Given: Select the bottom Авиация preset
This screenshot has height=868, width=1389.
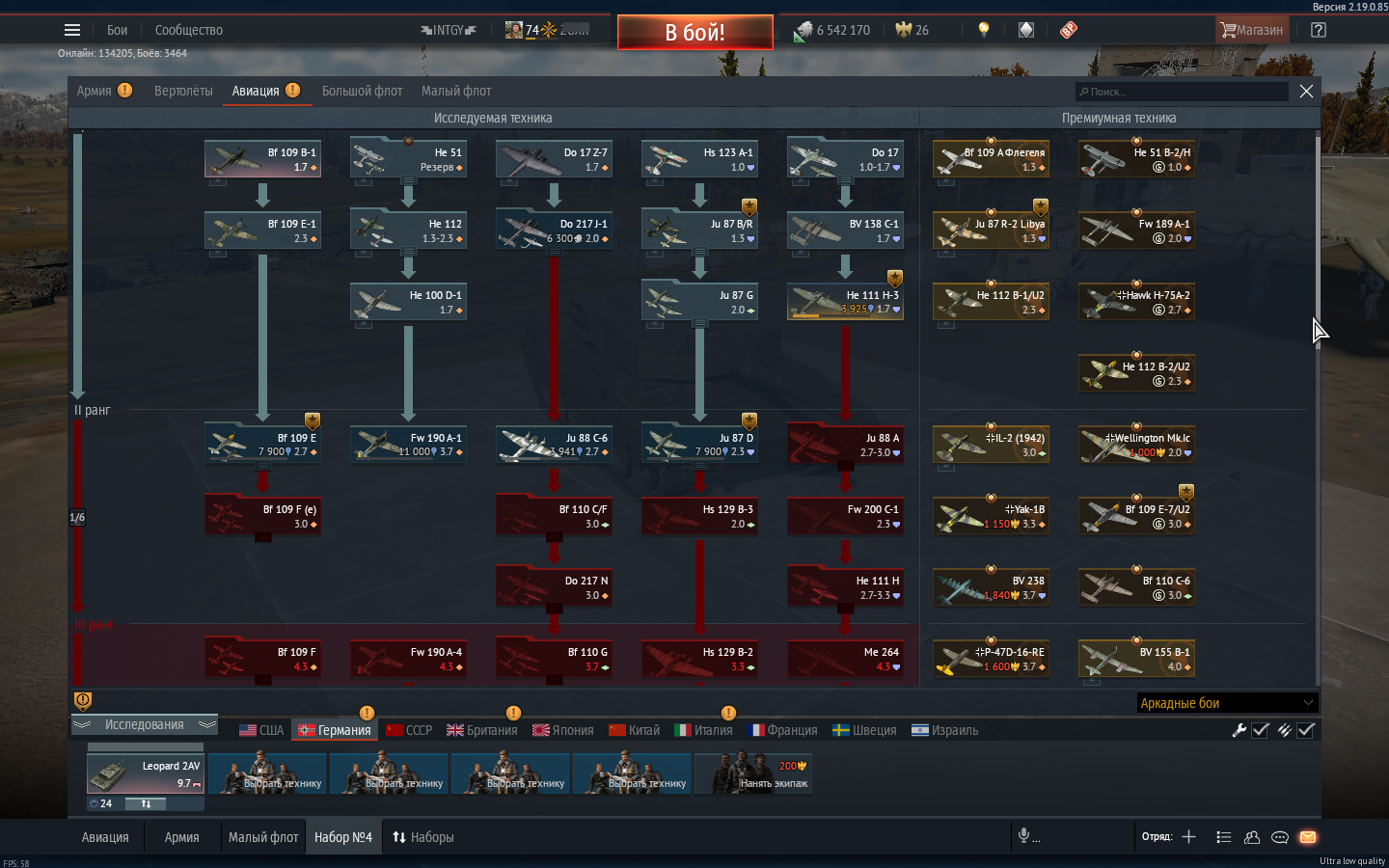Looking at the screenshot, I should click(x=105, y=837).
